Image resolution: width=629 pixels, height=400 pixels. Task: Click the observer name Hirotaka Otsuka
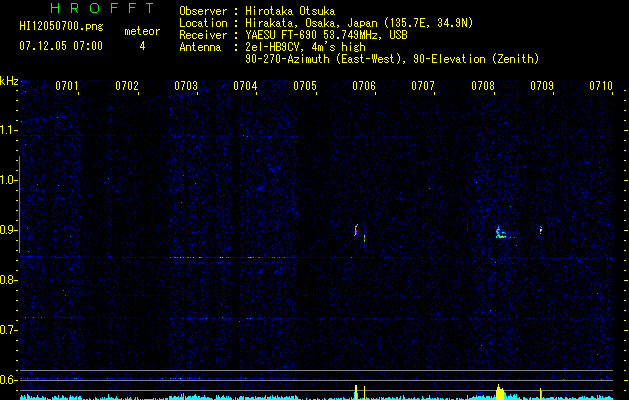click(x=288, y=11)
